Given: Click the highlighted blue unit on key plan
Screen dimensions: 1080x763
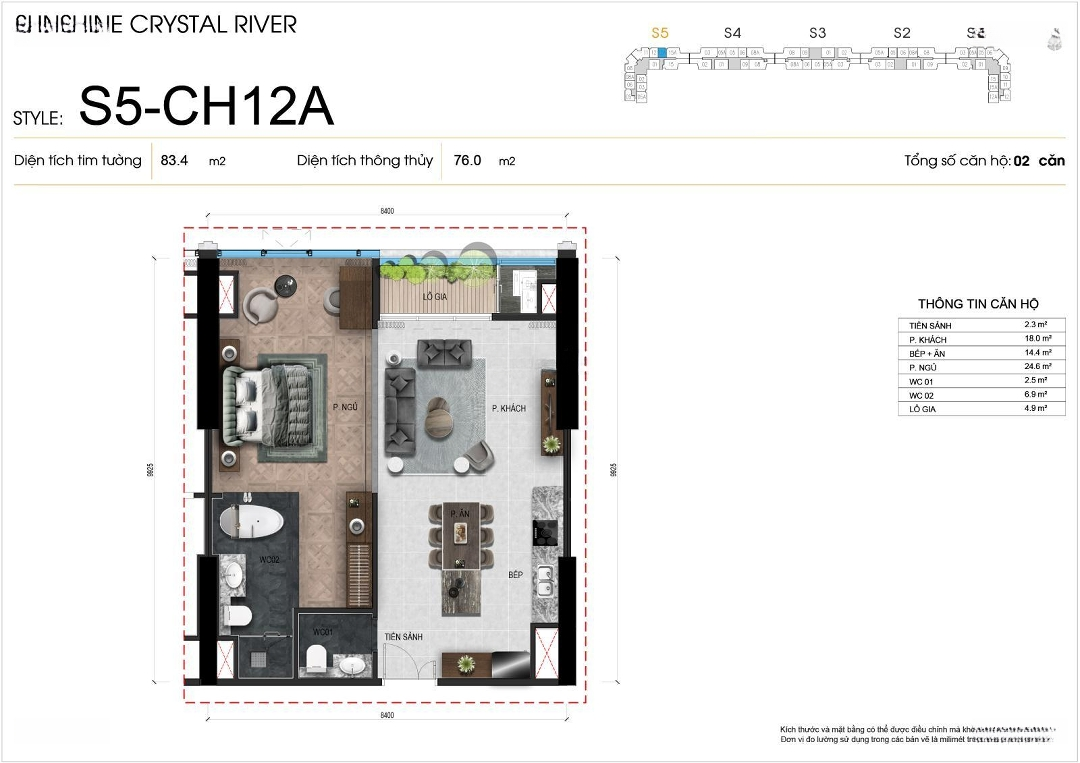Looking at the screenshot, I should [661, 51].
